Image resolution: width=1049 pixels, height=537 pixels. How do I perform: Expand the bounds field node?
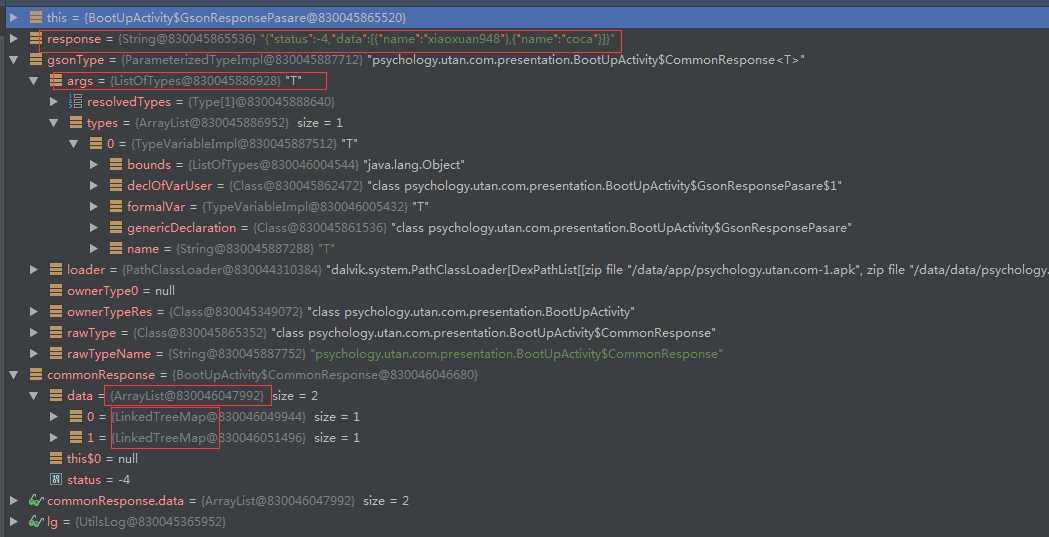point(94,165)
